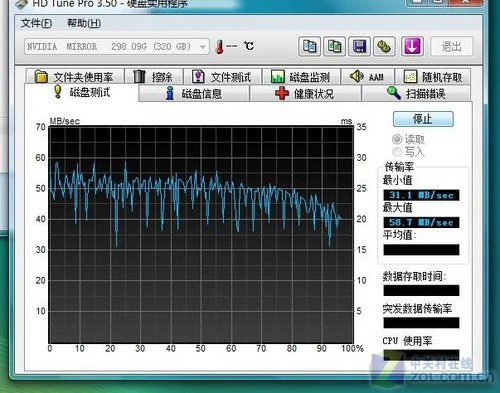Click the speaker icon on AAM tab
The height and width of the screenshot is (393, 500).
coord(356,76)
